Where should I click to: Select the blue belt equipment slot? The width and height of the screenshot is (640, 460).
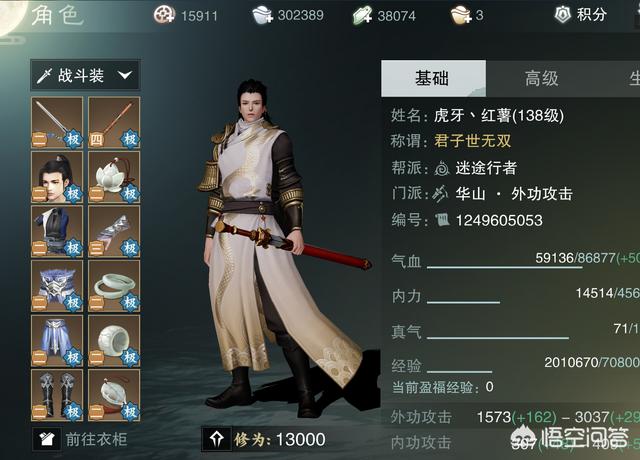(57, 286)
